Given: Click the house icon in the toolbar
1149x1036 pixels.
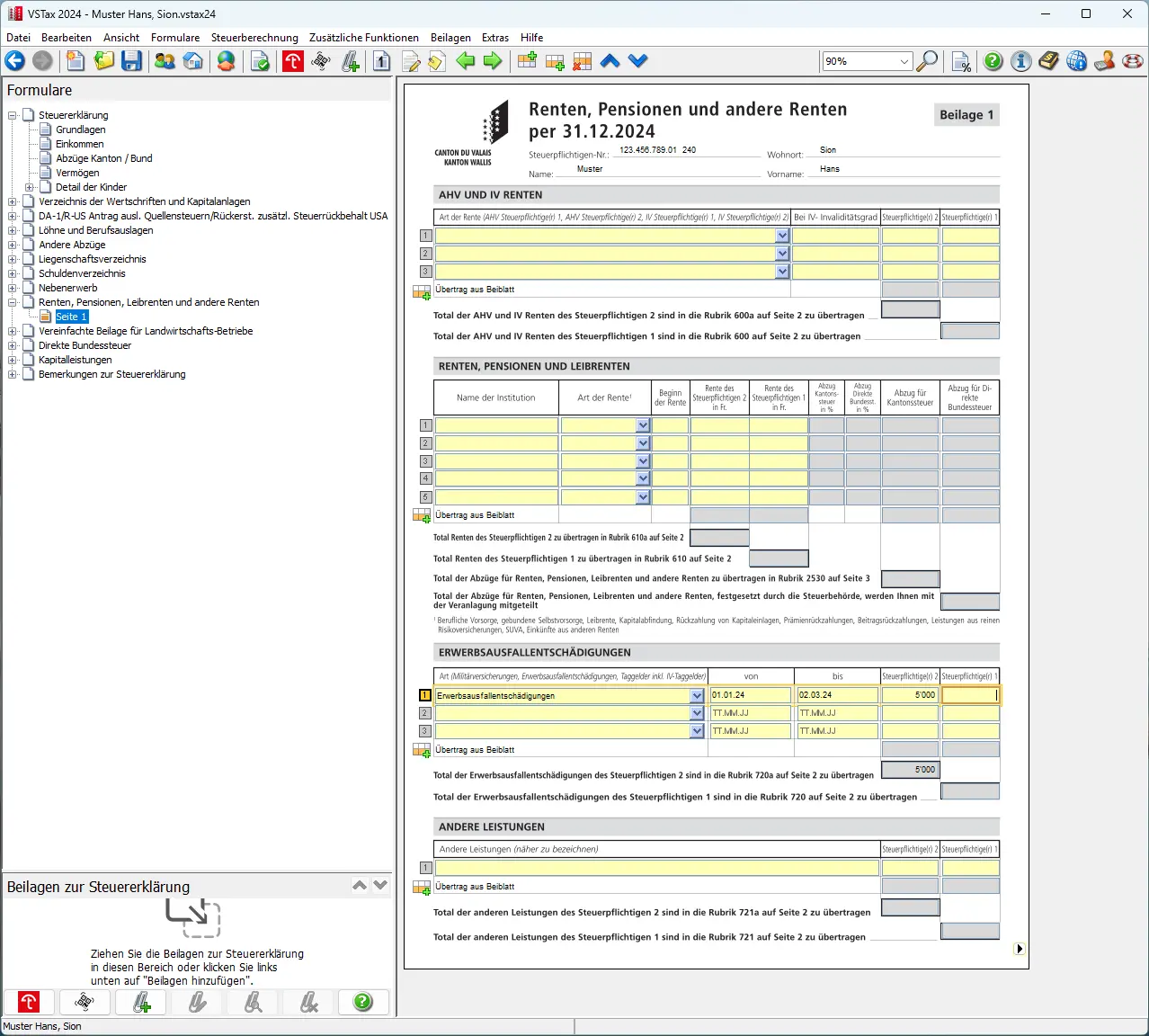Looking at the screenshot, I should click(x=192, y=61).
